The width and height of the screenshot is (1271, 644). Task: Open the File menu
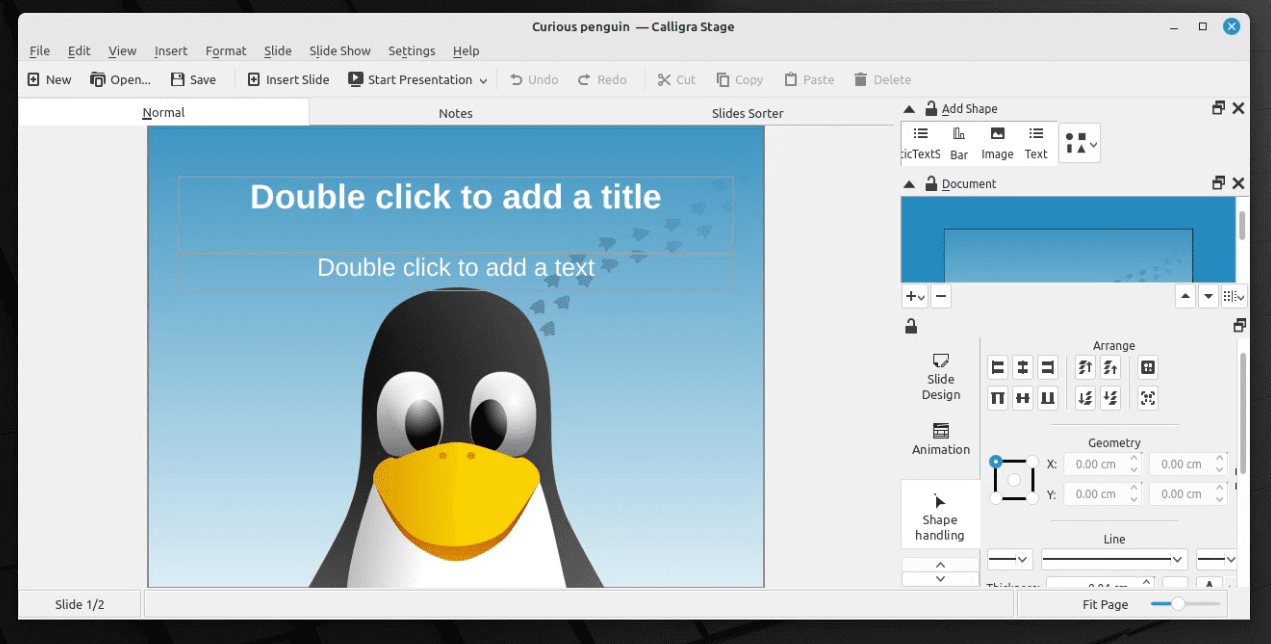[x=39, y=51]
